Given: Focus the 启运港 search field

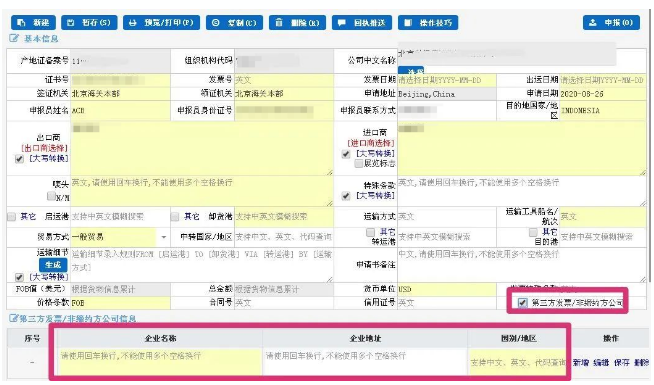Looking at the screenshot, I should click(x=120, y=216).
